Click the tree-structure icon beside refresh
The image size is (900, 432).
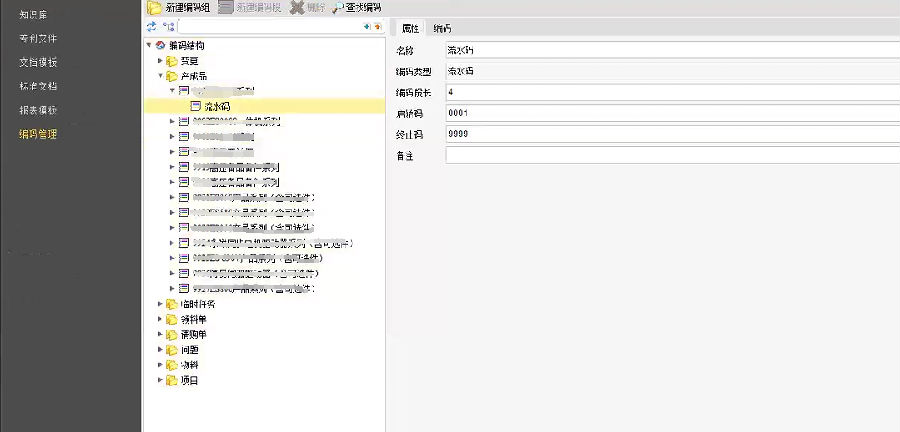[x=168, y=26]
